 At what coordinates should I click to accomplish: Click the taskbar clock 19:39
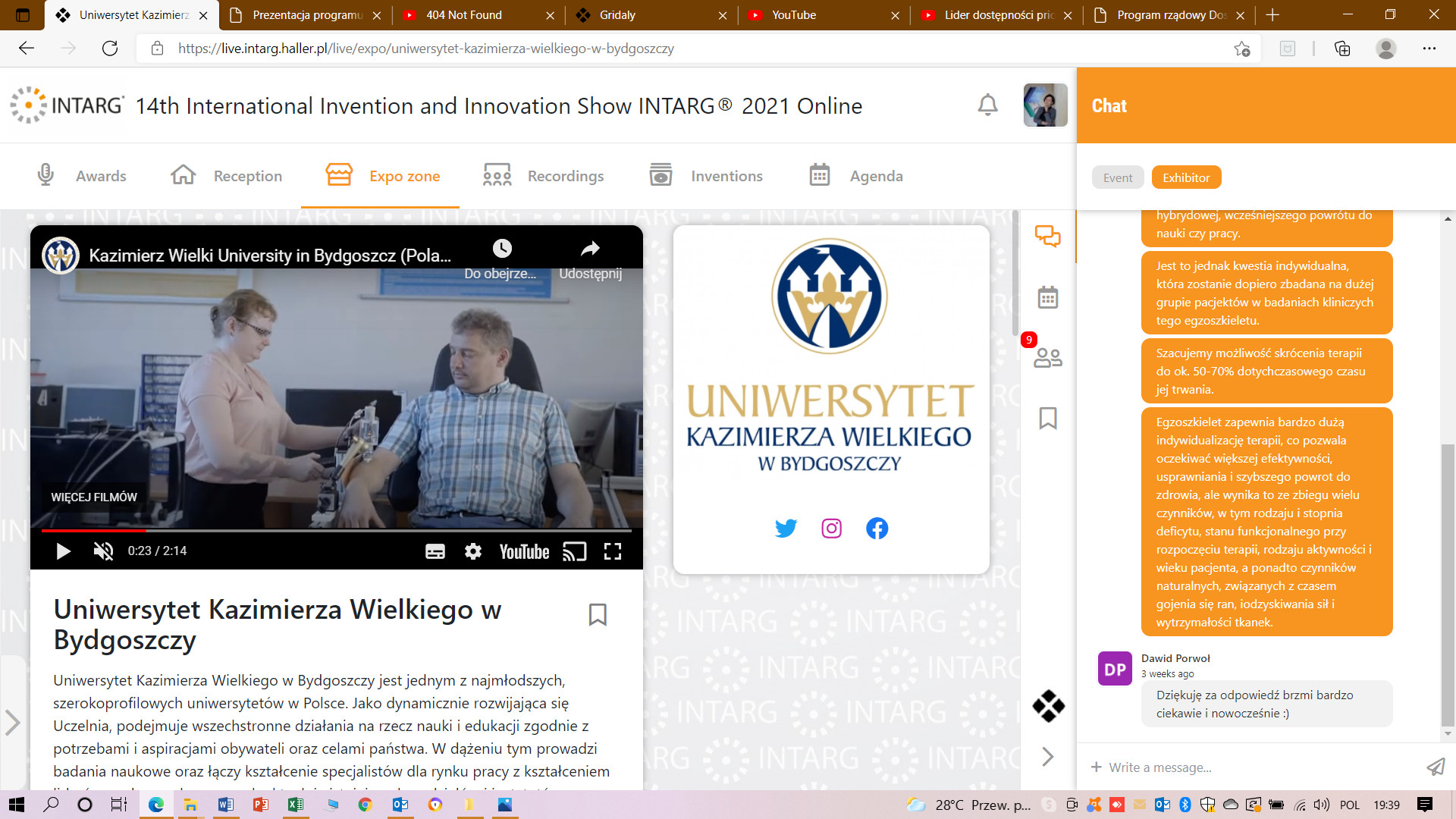tap(1386, 805)
